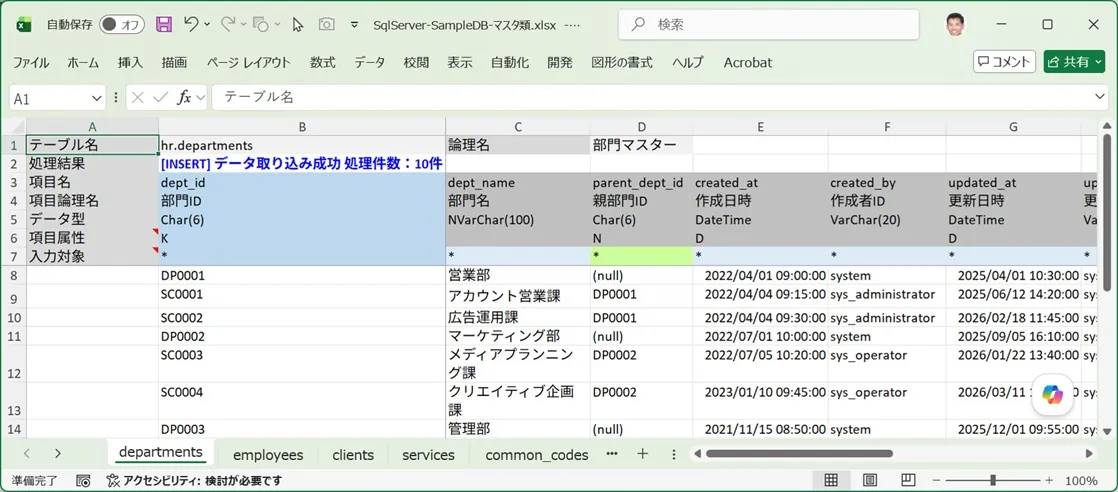Toggle the AutoSave switch
The image size is (1118, 492).
tap(122, 25)
